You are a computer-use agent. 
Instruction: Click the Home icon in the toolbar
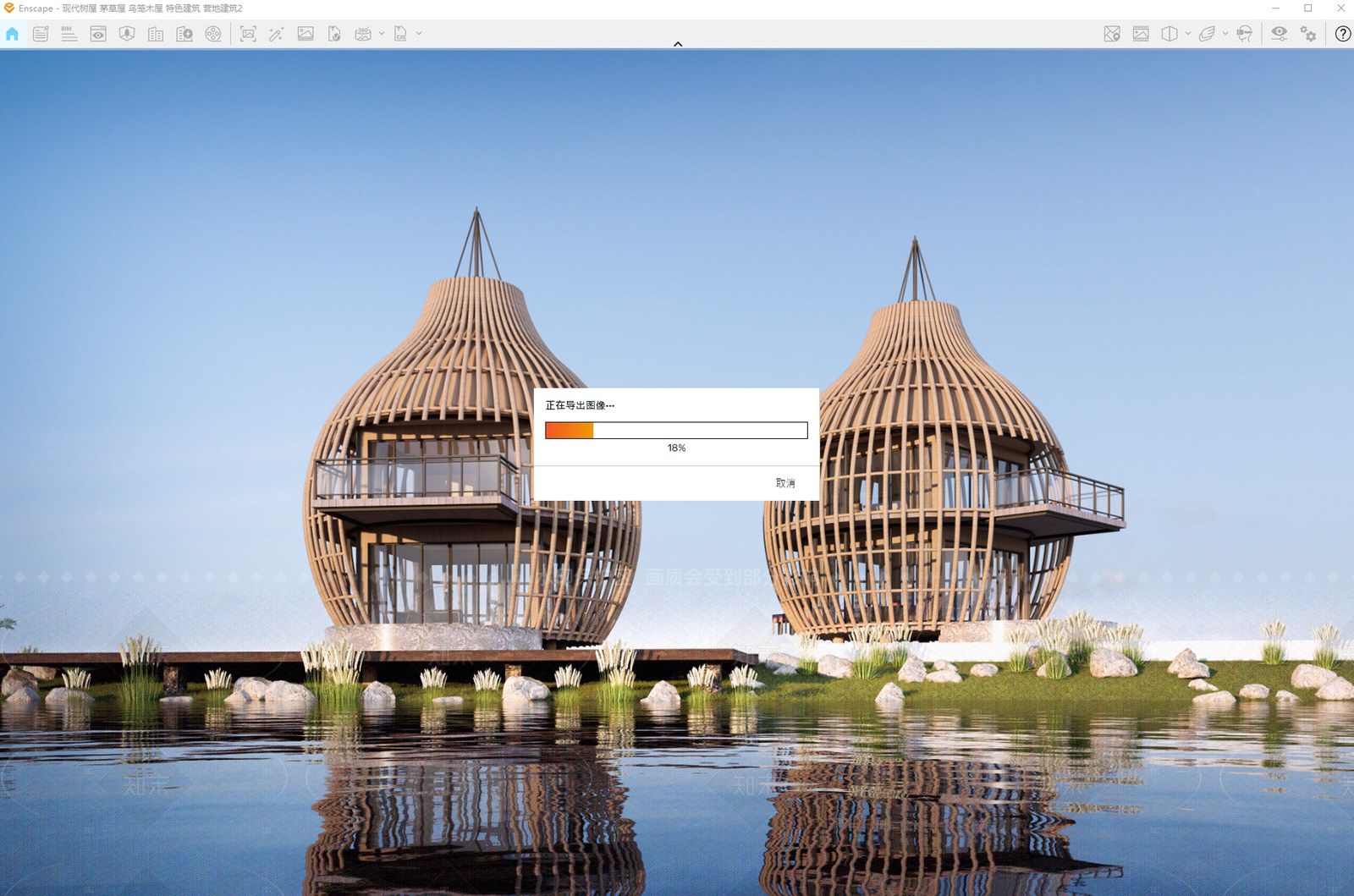coord(12,34)
